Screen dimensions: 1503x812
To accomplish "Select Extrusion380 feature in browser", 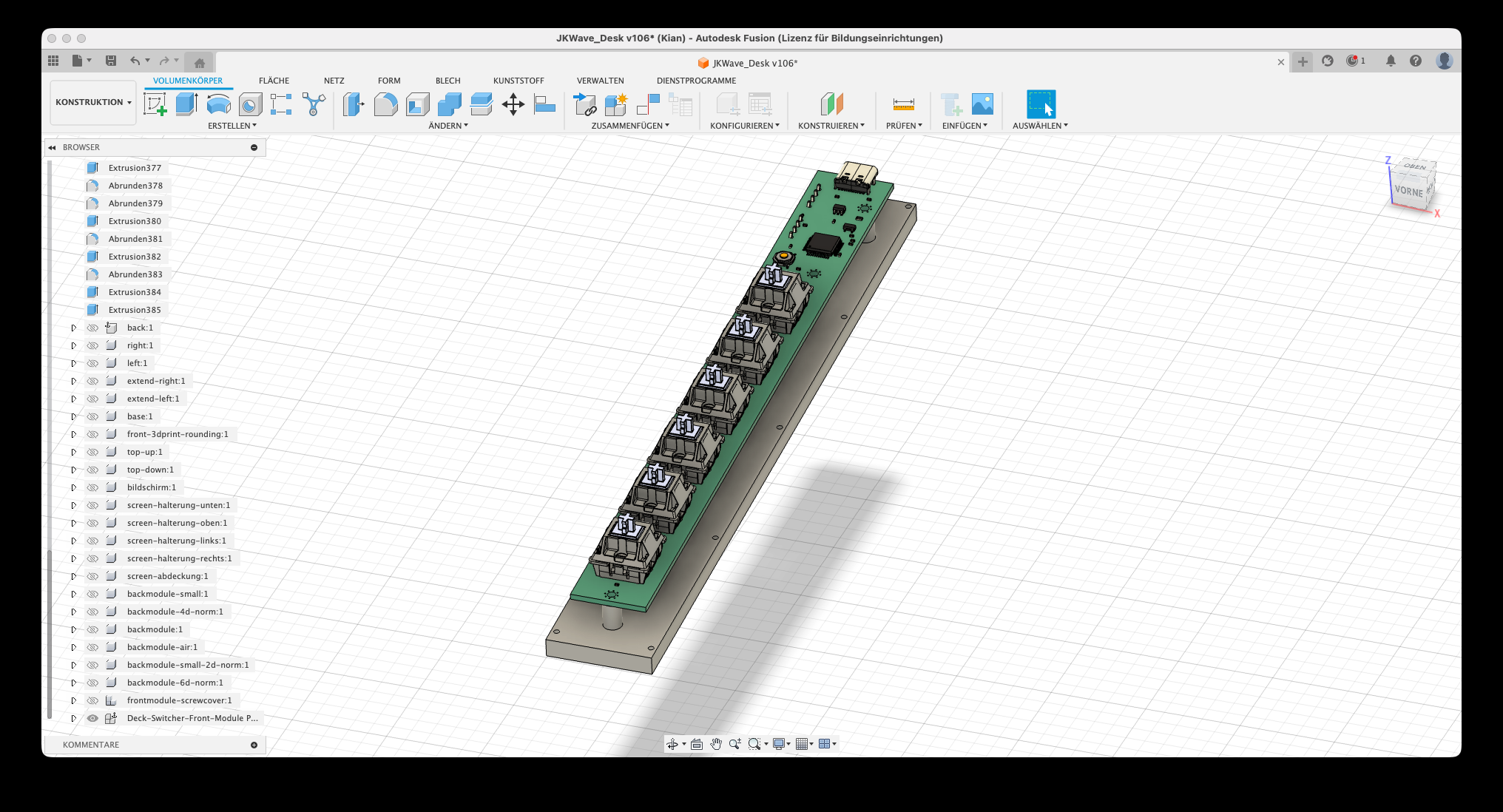I will (135, 221).
